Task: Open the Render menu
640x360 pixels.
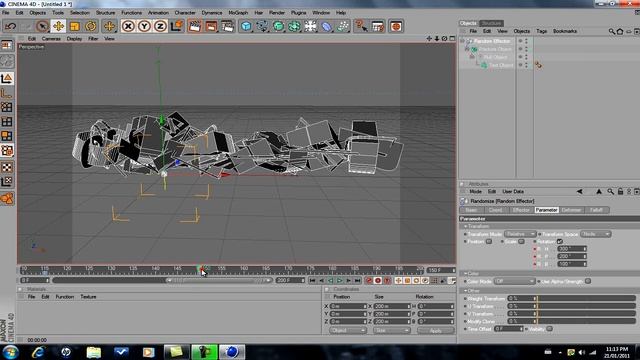Action: point(277,13)
